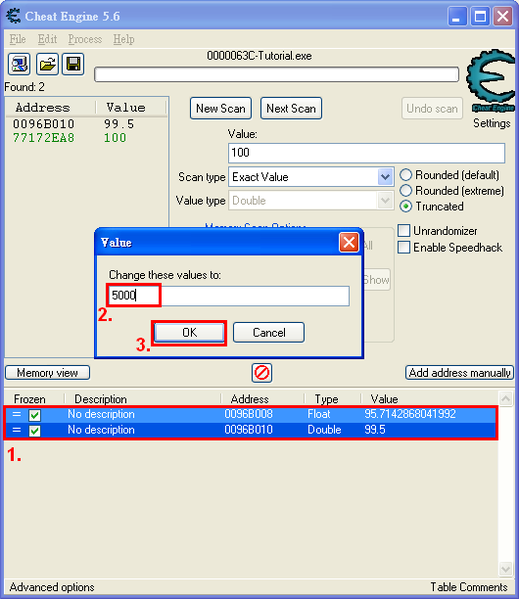519x599 pixels.
Task: Click Cancel in the Value dialog
Action: coord(269,332)
